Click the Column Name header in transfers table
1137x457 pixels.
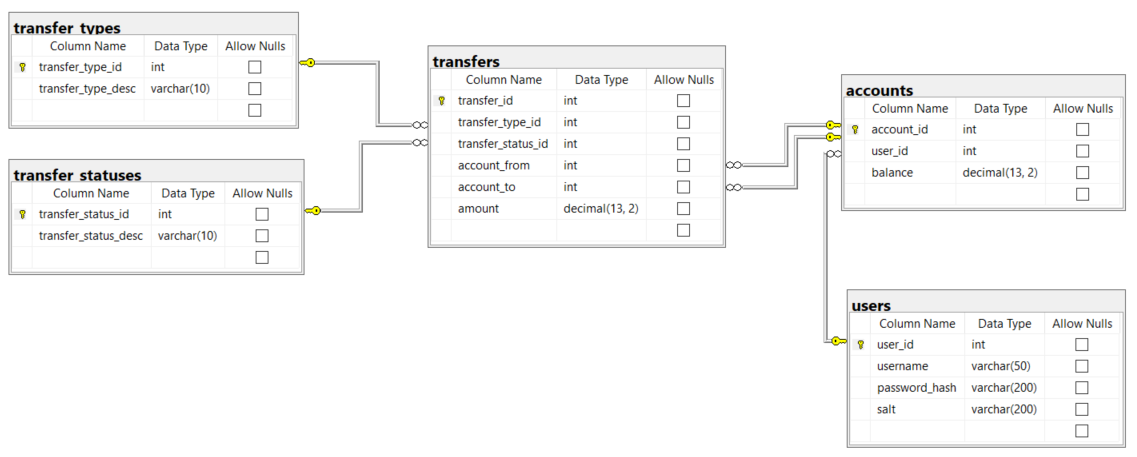504,80
